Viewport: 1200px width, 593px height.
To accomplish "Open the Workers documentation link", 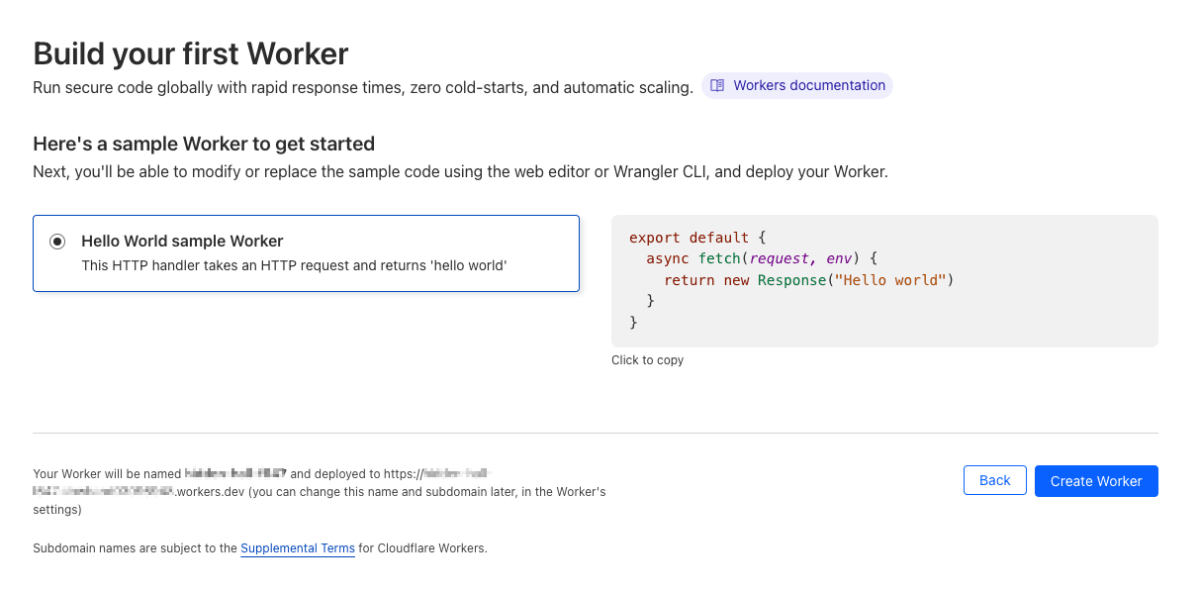I will [x=797, y=86].
